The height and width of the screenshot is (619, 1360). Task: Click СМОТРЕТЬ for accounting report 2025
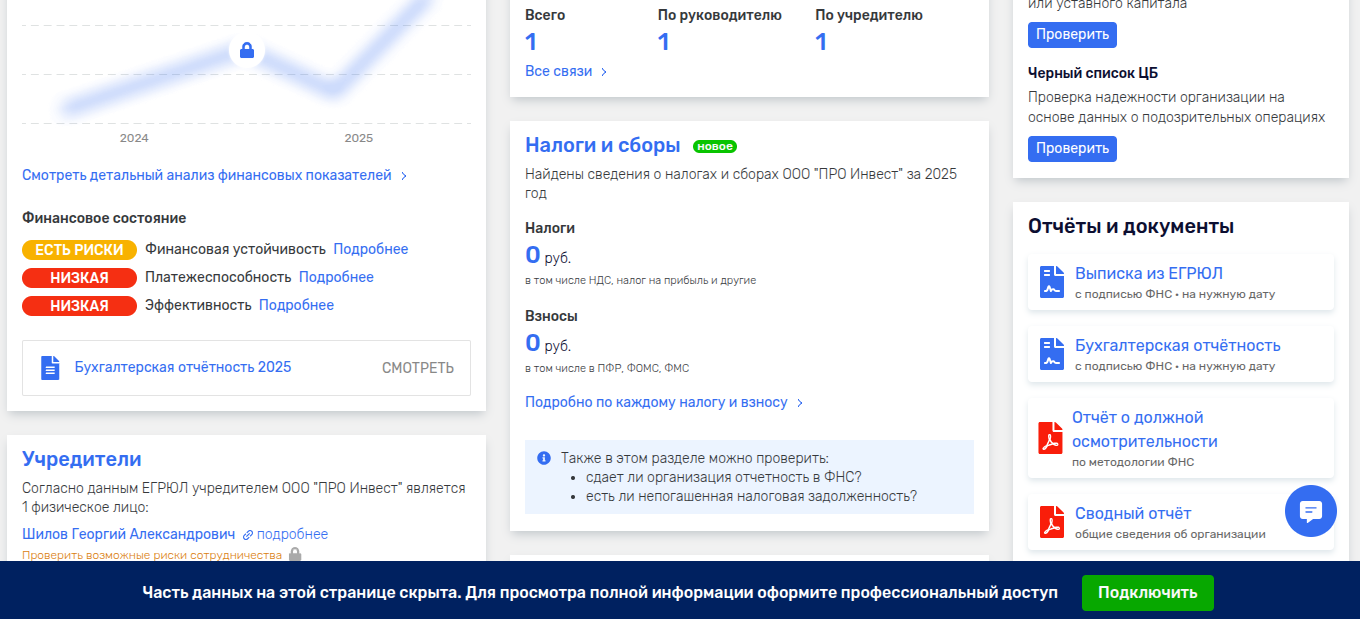[x=418, y=368]
